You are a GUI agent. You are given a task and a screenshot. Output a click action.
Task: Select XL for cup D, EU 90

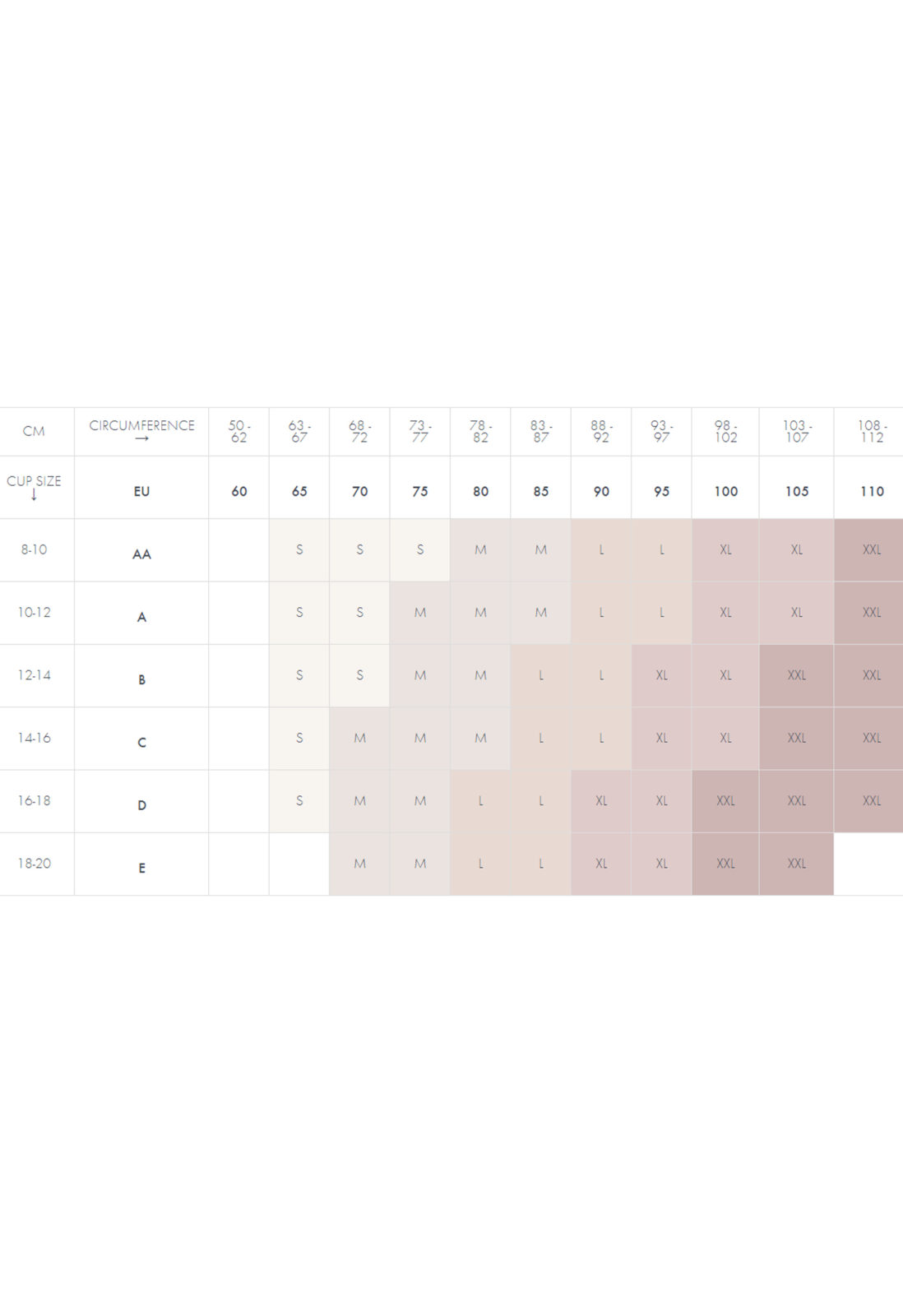click(601, 800)
